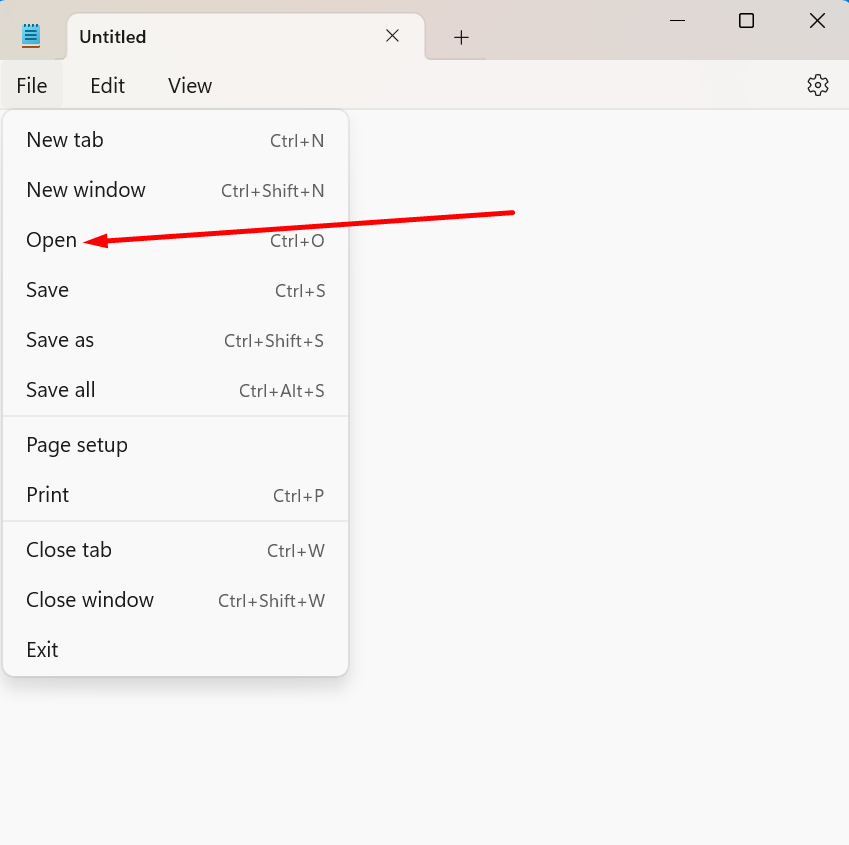This screenshot has height=845, width=849.
Task: Click Open in the File menu
Action: [52, 240]
